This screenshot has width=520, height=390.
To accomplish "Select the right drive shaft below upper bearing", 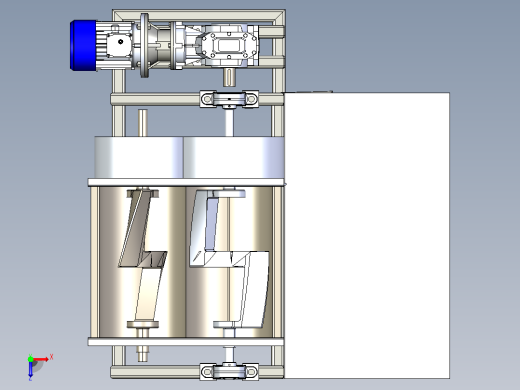I will pos(229,122).
